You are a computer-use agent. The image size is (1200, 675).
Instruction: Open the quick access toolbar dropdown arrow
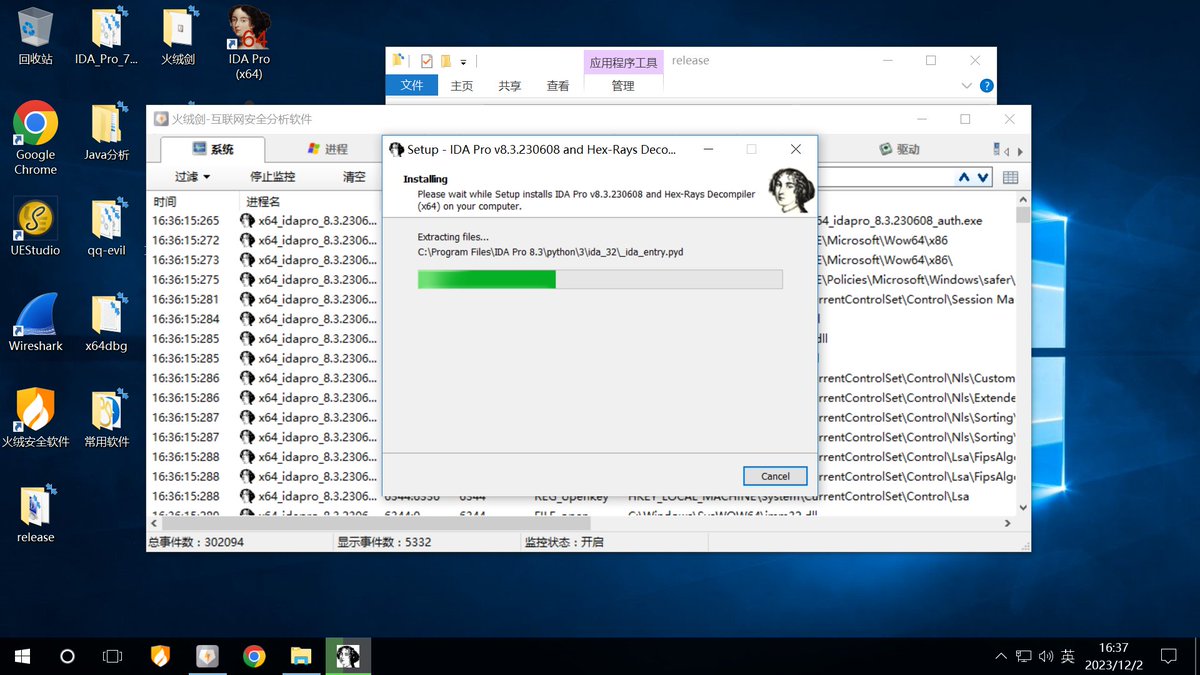tap(464, 62)
